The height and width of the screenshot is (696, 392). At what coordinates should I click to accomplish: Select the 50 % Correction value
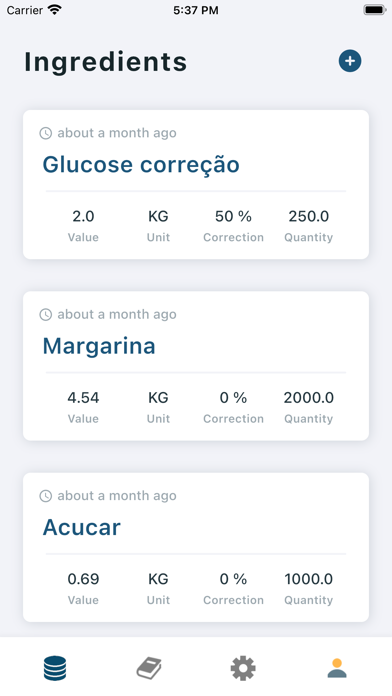click(234, 216)
